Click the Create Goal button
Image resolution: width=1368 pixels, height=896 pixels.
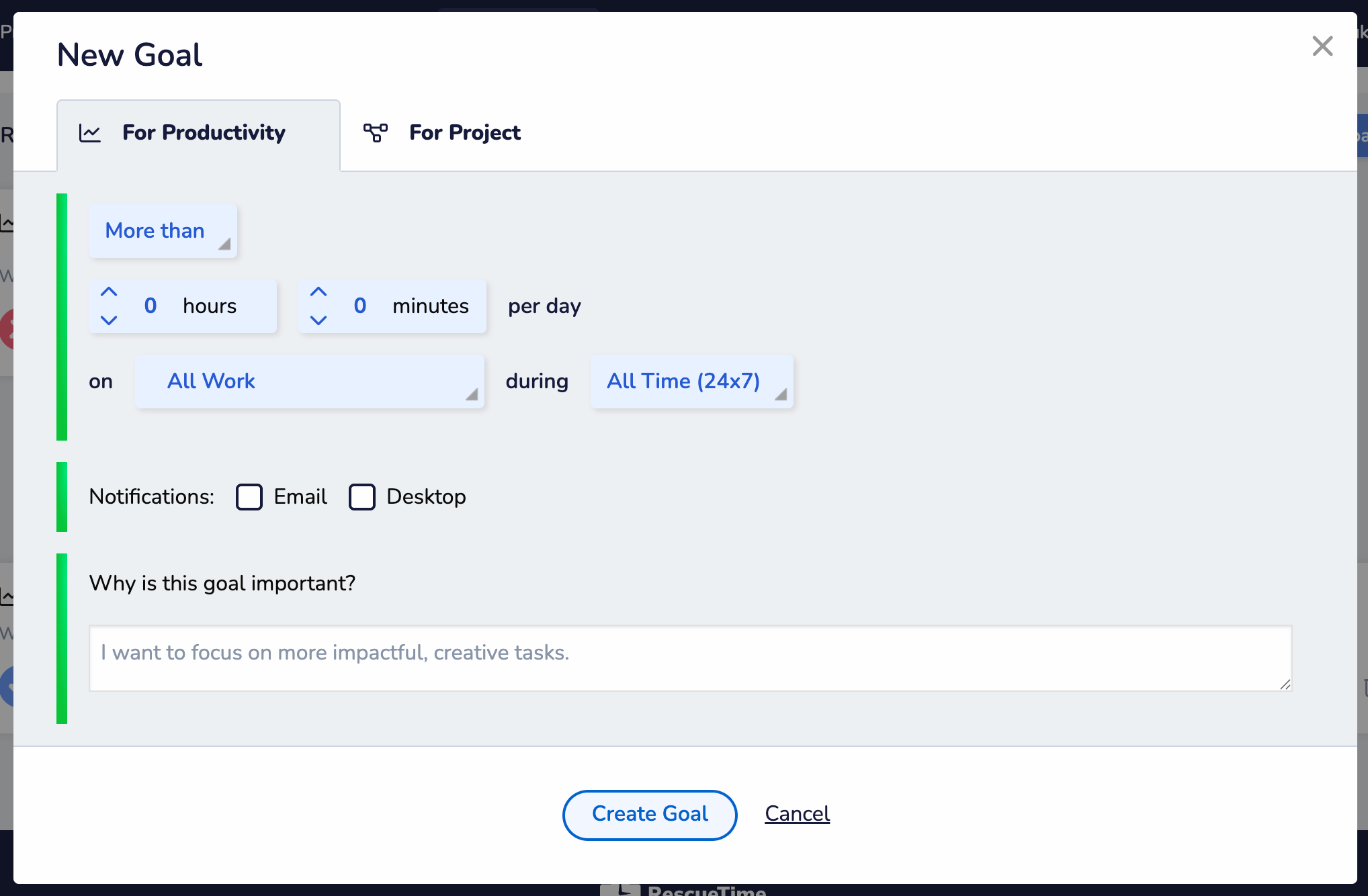[x=650, y=814]
